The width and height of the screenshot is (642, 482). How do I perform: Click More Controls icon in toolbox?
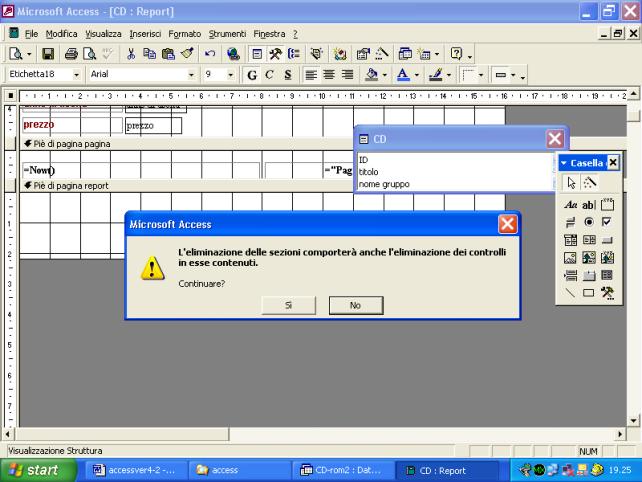[607, 292]
